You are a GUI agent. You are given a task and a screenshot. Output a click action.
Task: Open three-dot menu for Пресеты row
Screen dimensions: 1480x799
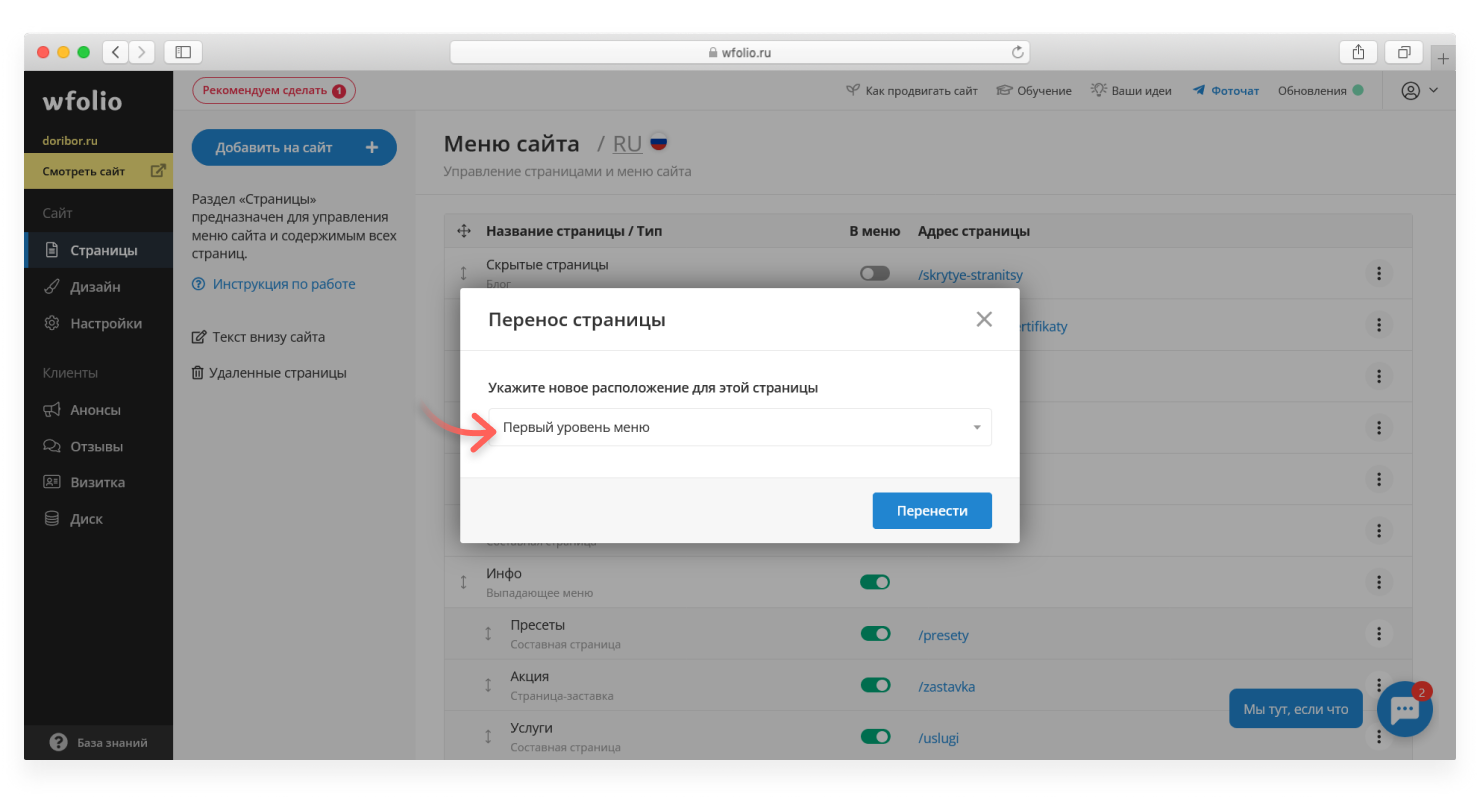(x=1379, y=633)
